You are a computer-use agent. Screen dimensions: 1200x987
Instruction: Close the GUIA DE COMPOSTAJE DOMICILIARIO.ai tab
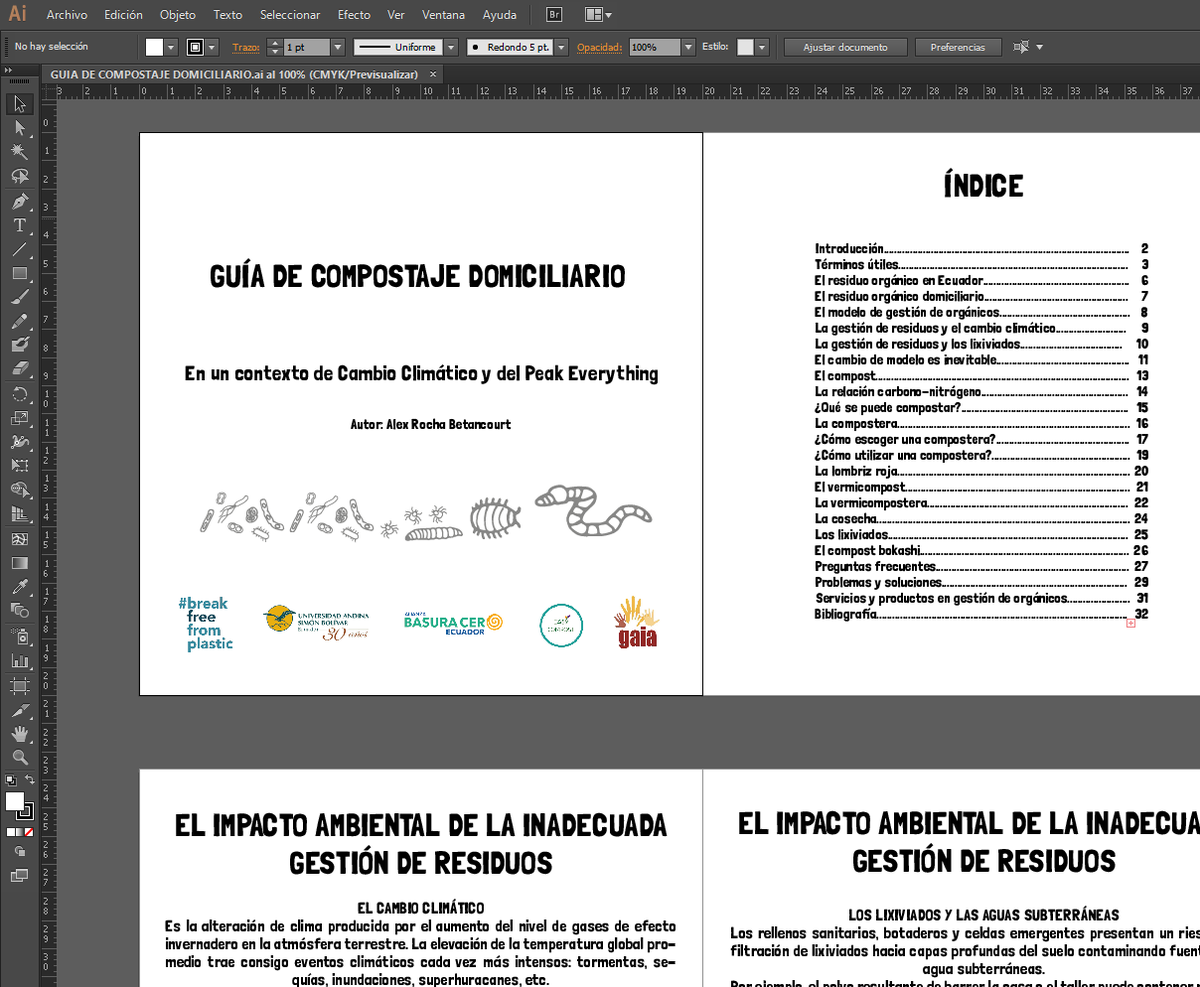[433, 74]
